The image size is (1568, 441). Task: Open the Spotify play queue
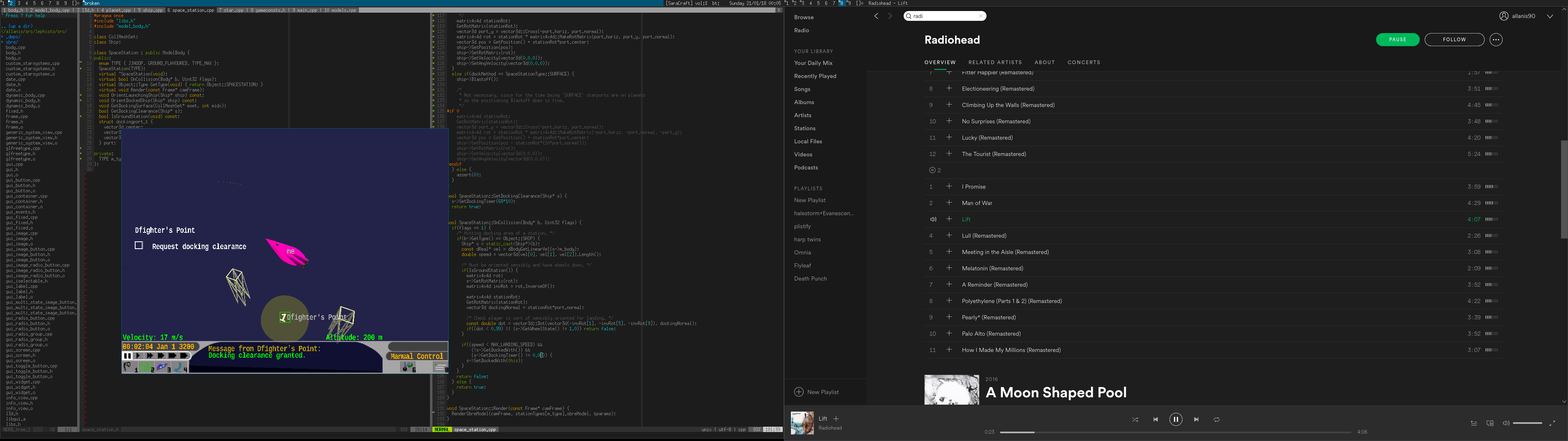(1474, 423)
